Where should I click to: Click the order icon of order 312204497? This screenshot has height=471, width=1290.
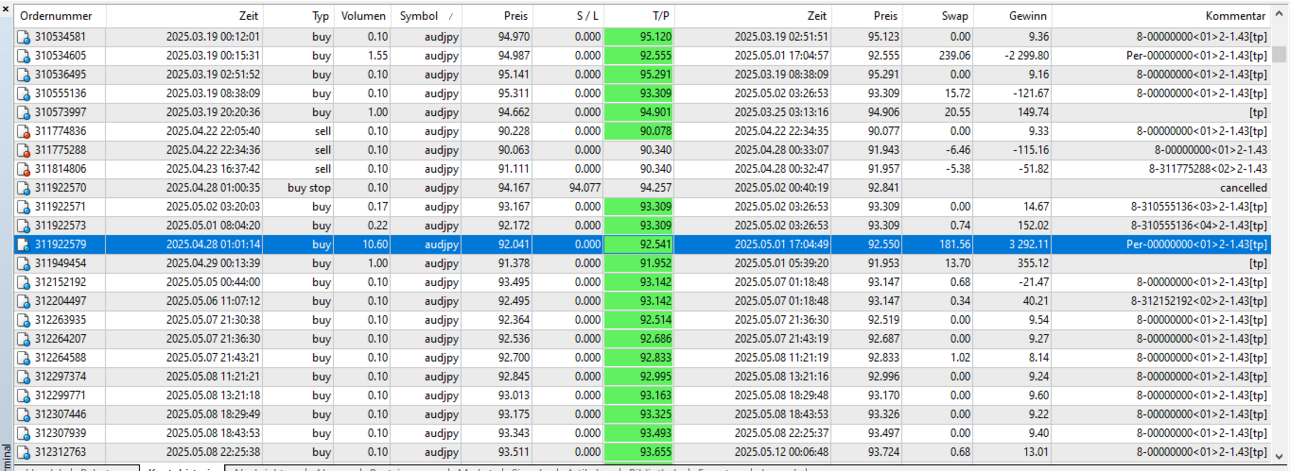click(x=24, y=300)
